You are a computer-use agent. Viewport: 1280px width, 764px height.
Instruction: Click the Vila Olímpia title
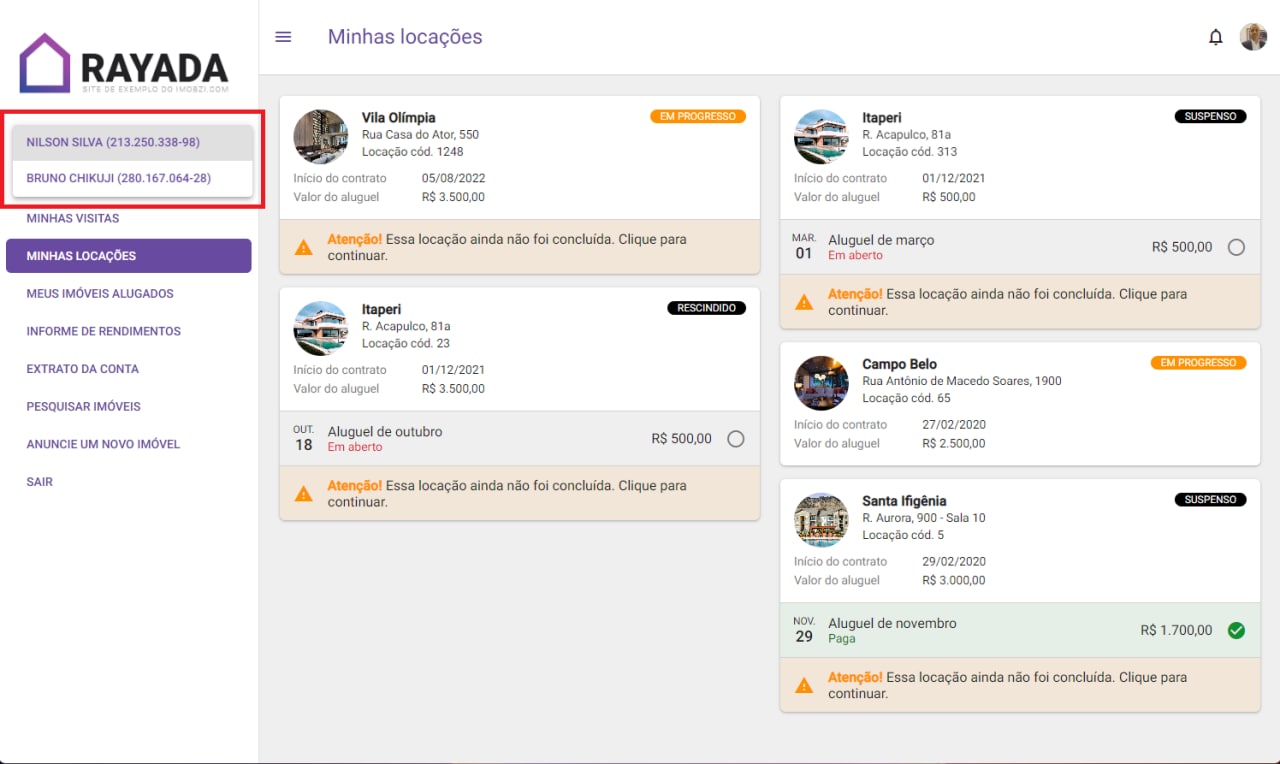(399, 118)
